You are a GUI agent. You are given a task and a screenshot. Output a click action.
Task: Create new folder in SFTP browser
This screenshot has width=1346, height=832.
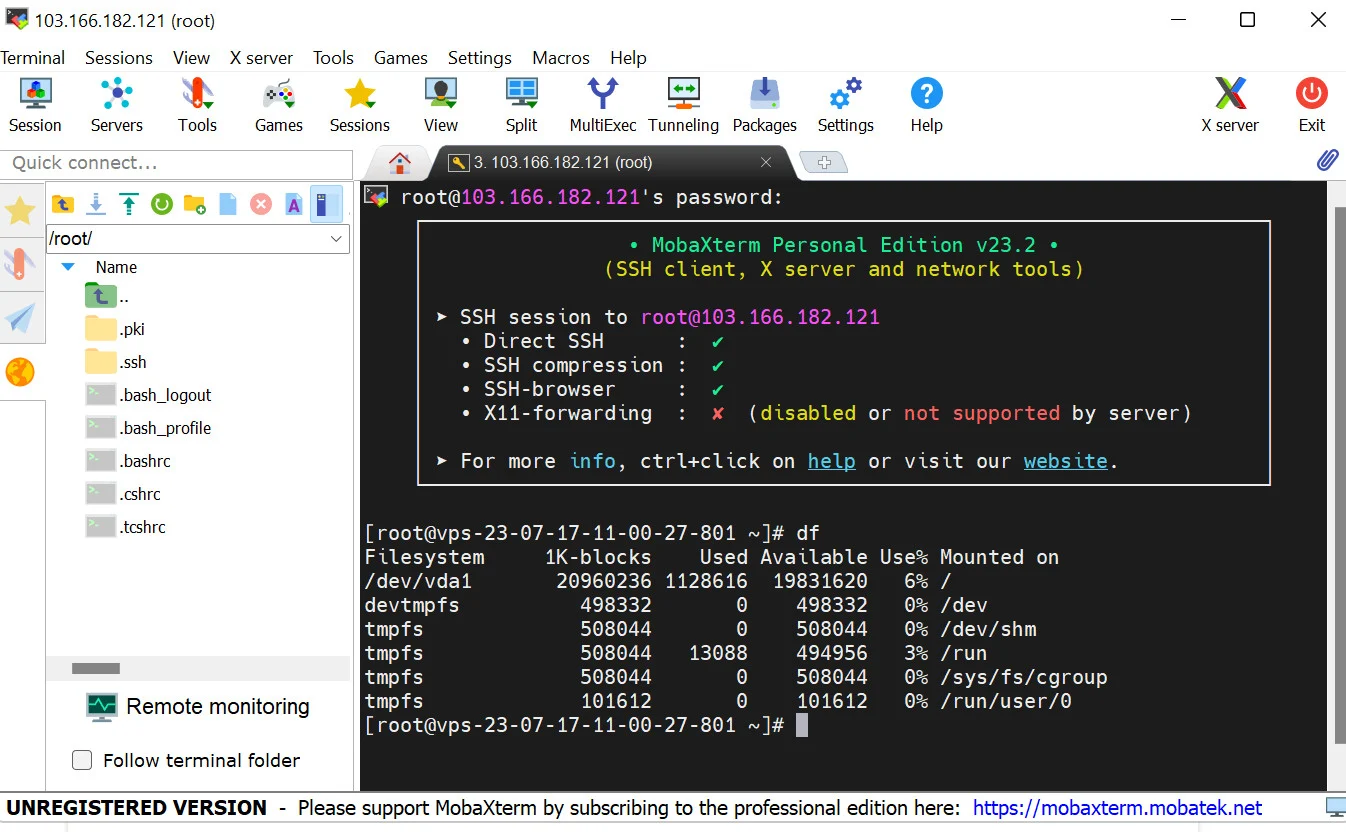click(x=194, y=203)
